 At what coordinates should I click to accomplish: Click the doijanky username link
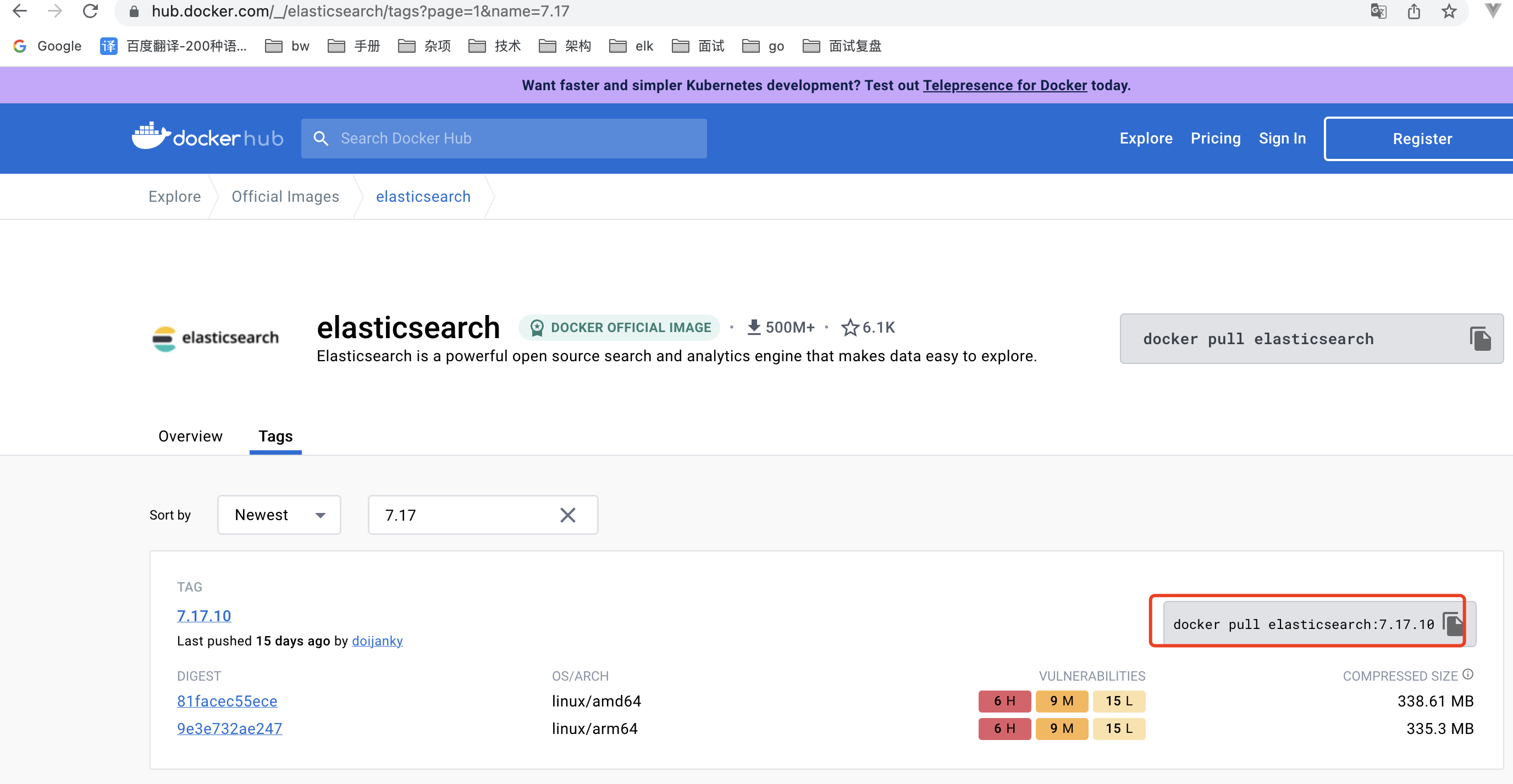(x=377, y=641)
